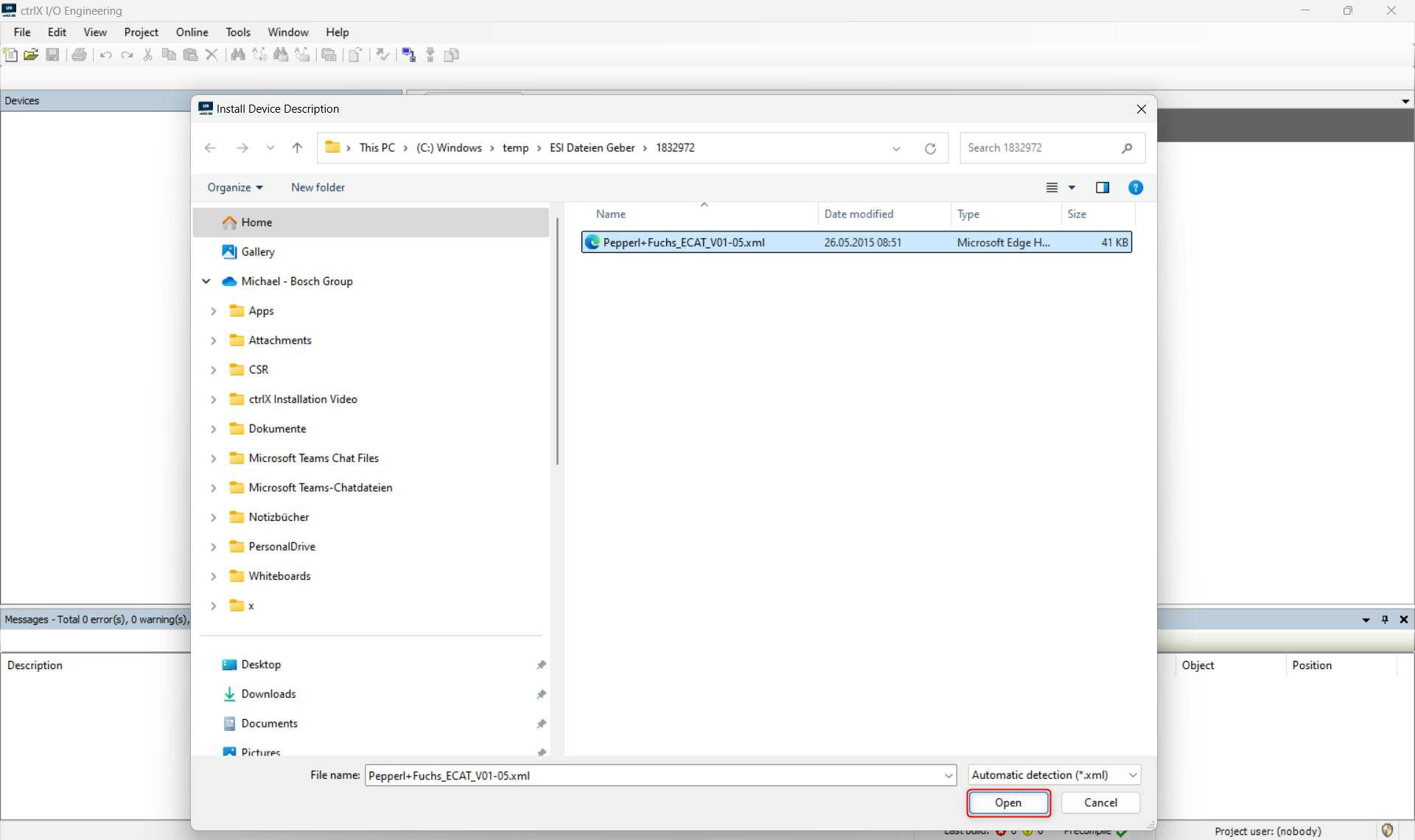Click the Print toolbar icon
Image resolution: width=1415 pixels, height=840 pixels.
point(80,55)
